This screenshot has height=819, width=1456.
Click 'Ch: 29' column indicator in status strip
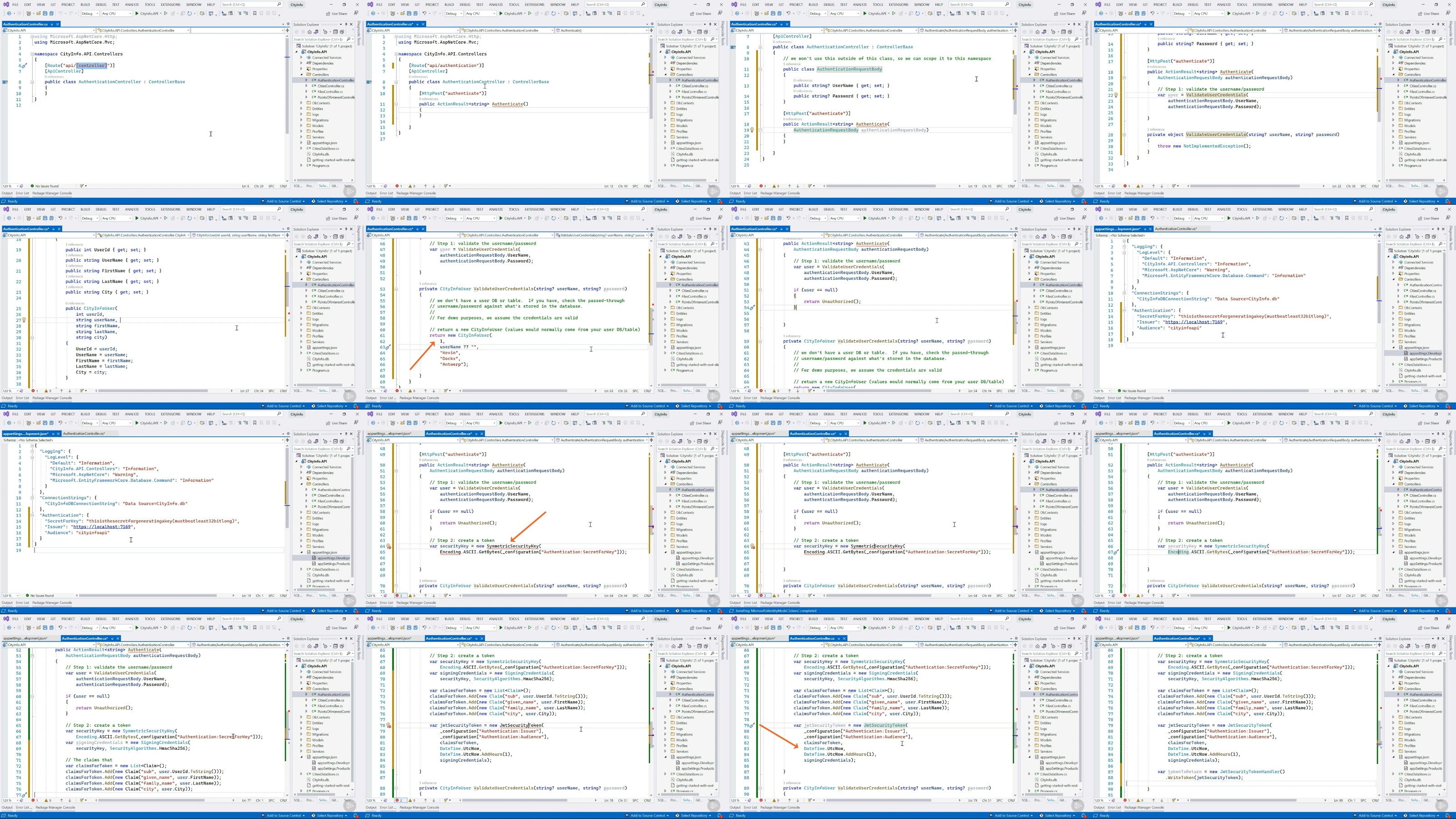(x=258, y=186)
